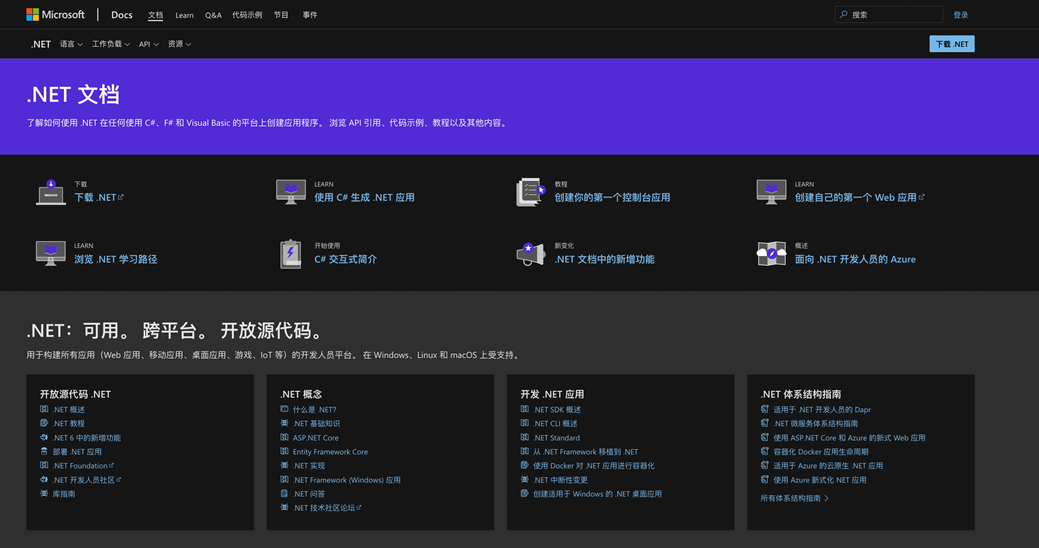The height and width of the screenshot is (548, 1039).
Task: Open .NET 文档中的新增功能 link
Action: pos(604,259)
